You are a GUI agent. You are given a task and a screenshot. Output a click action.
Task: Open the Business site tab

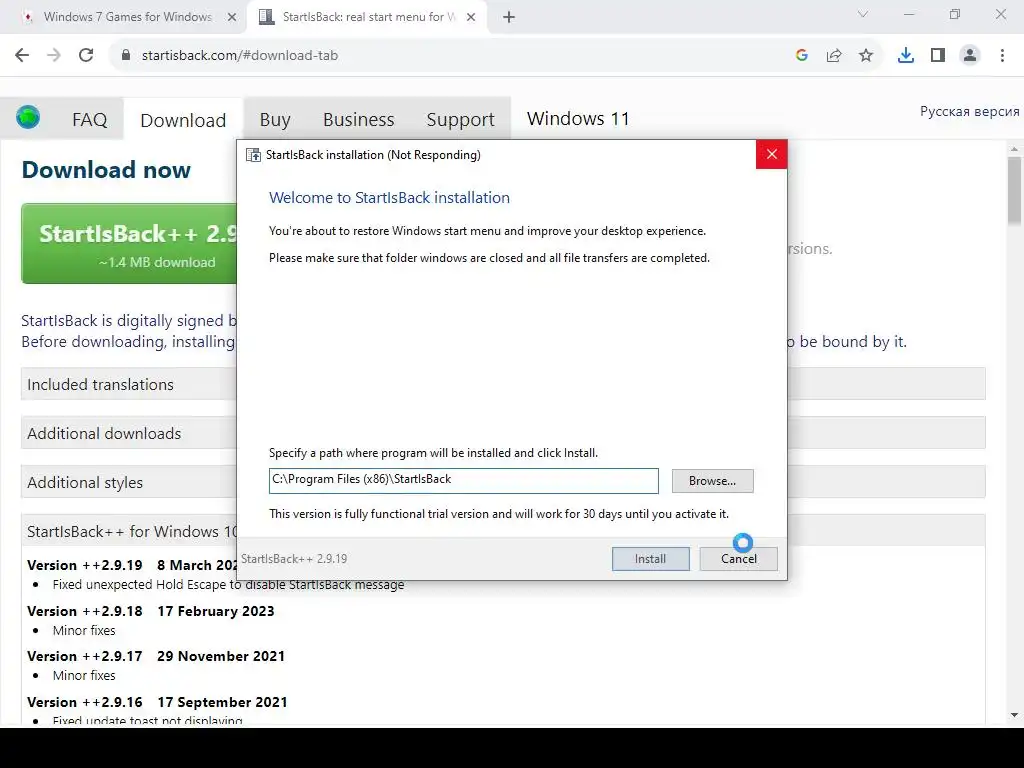(x=359, y=120)
